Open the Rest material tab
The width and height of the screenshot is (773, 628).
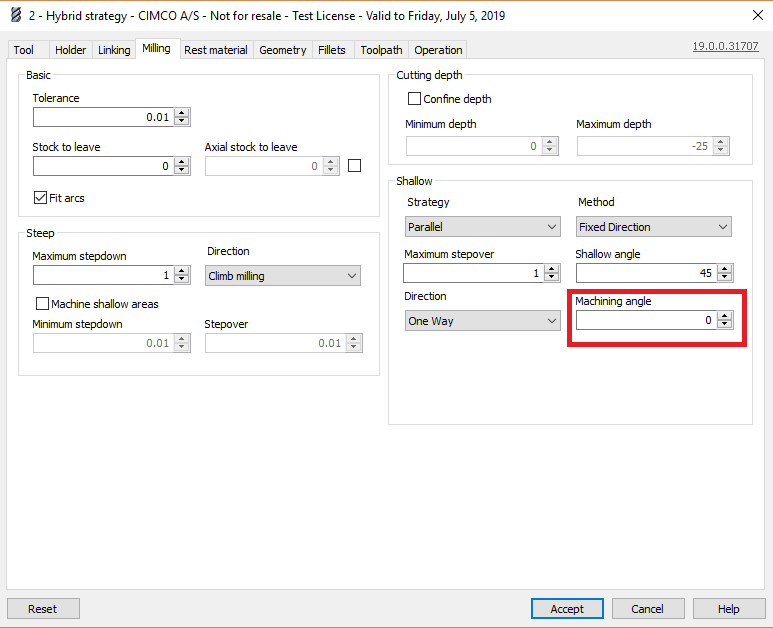(x=216, y=50)
